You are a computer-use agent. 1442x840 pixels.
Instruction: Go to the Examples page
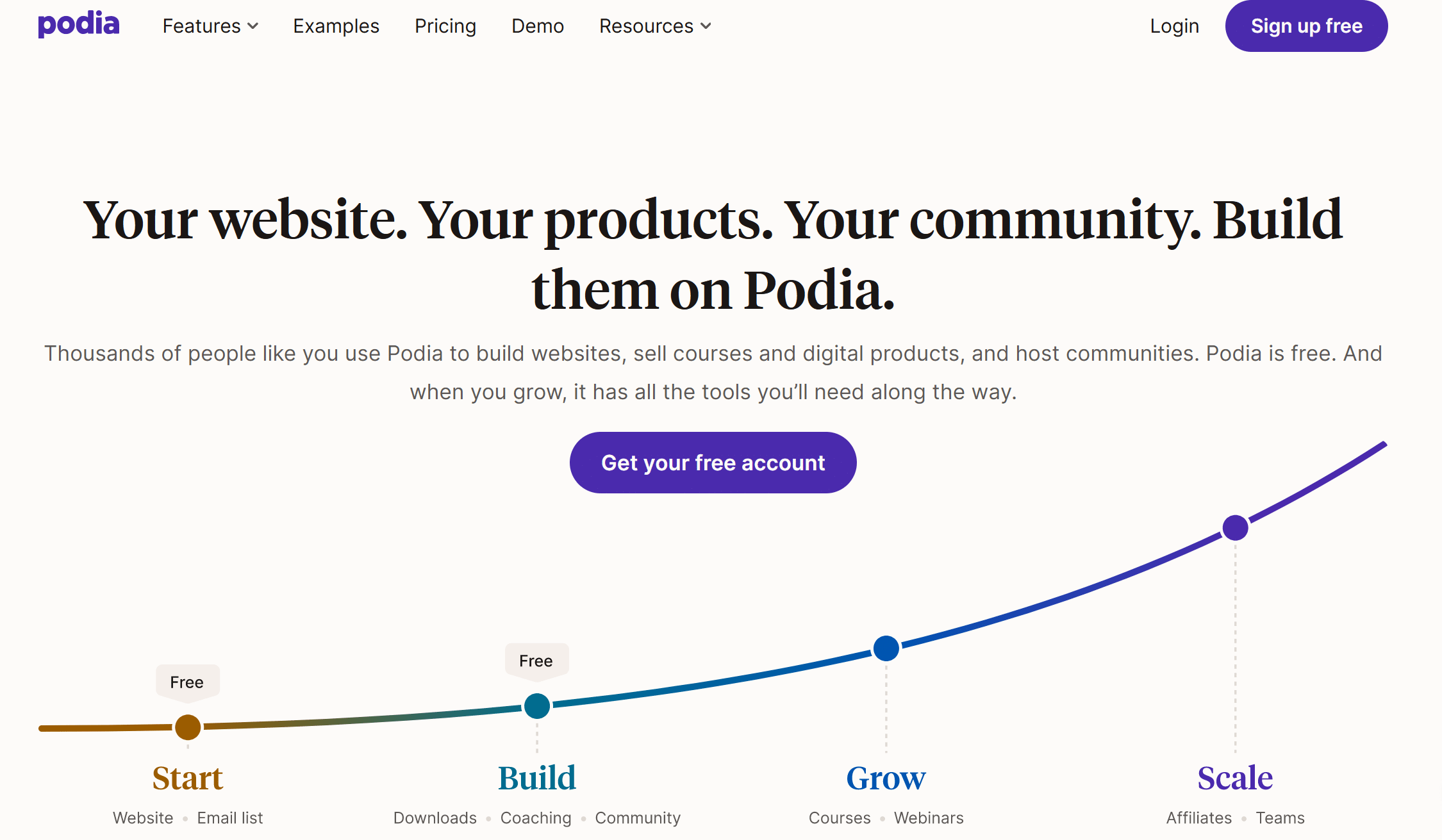coord(336,26)
